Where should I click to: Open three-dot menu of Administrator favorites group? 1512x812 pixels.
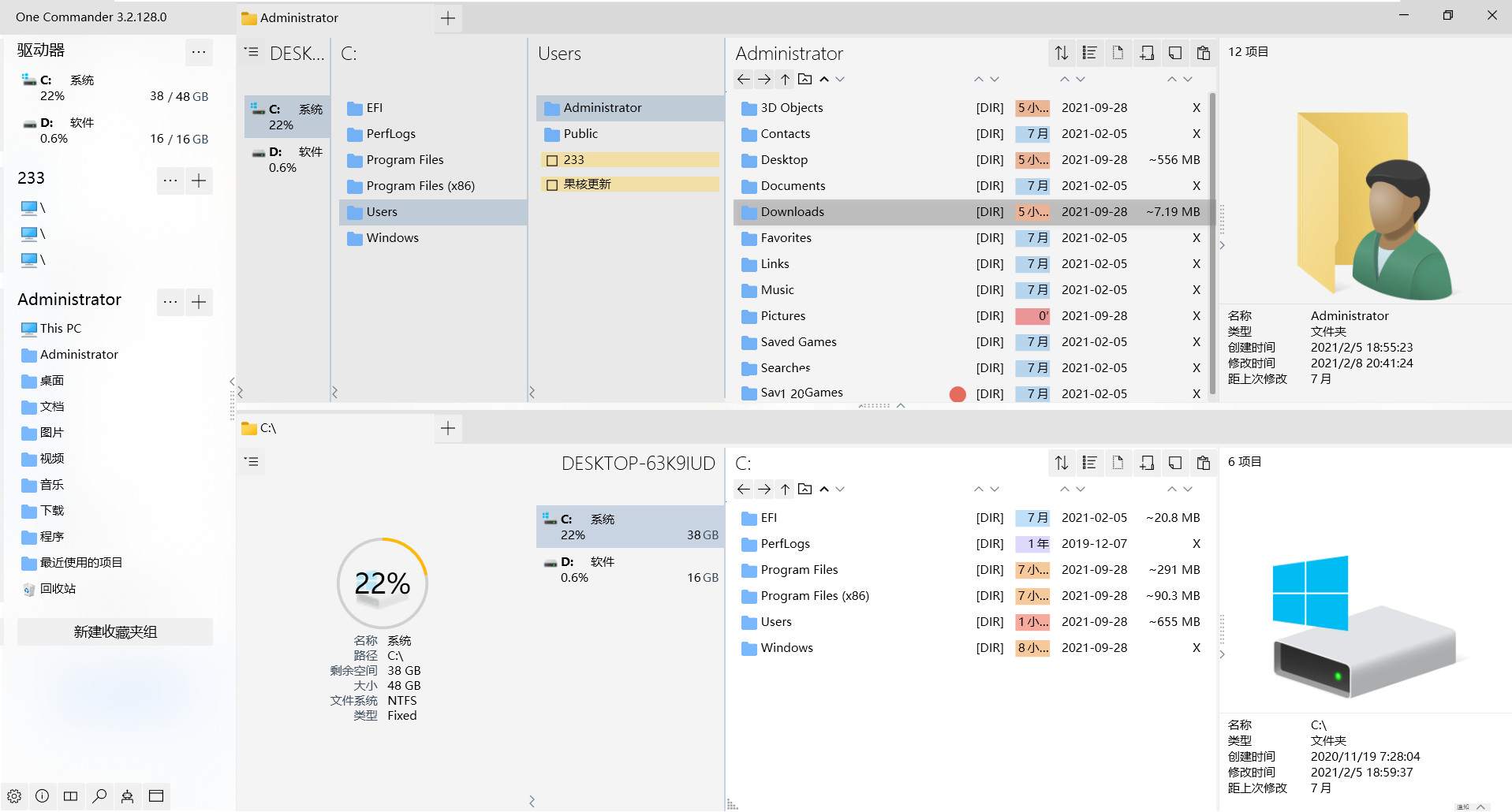pos(170,301)
